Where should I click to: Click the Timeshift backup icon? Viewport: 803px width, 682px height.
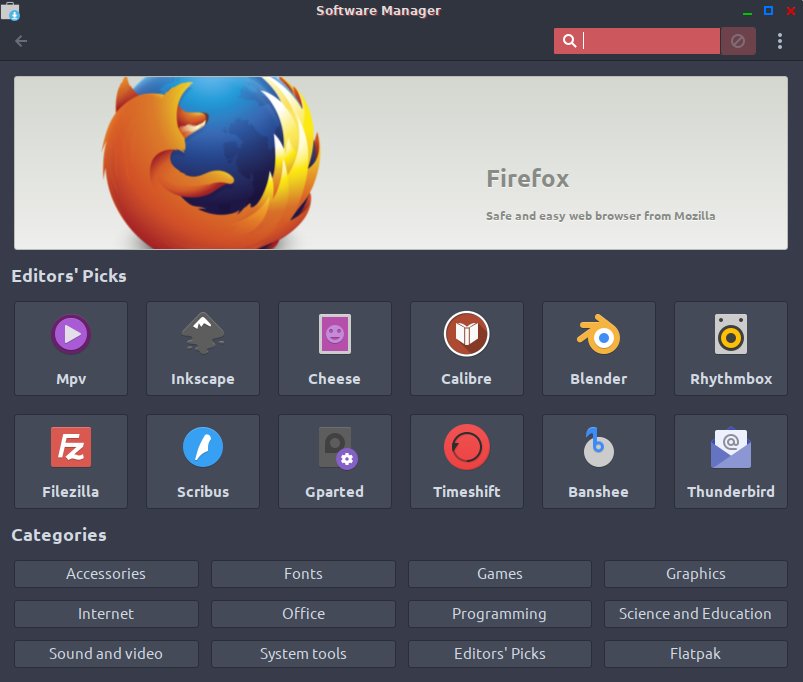coord(466,448)
